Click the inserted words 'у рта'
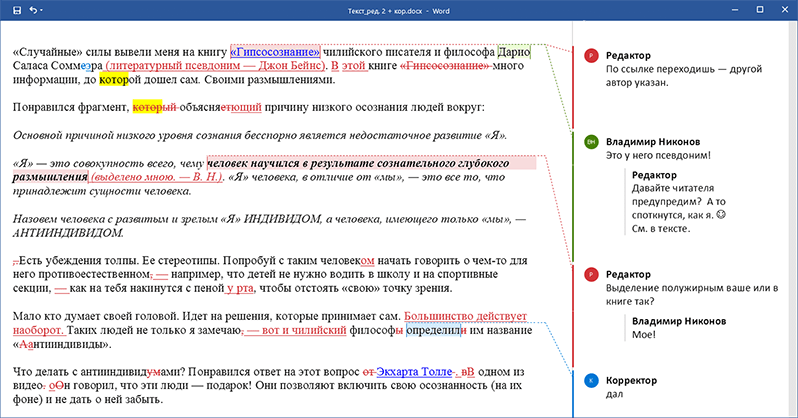 coord(240,288)
